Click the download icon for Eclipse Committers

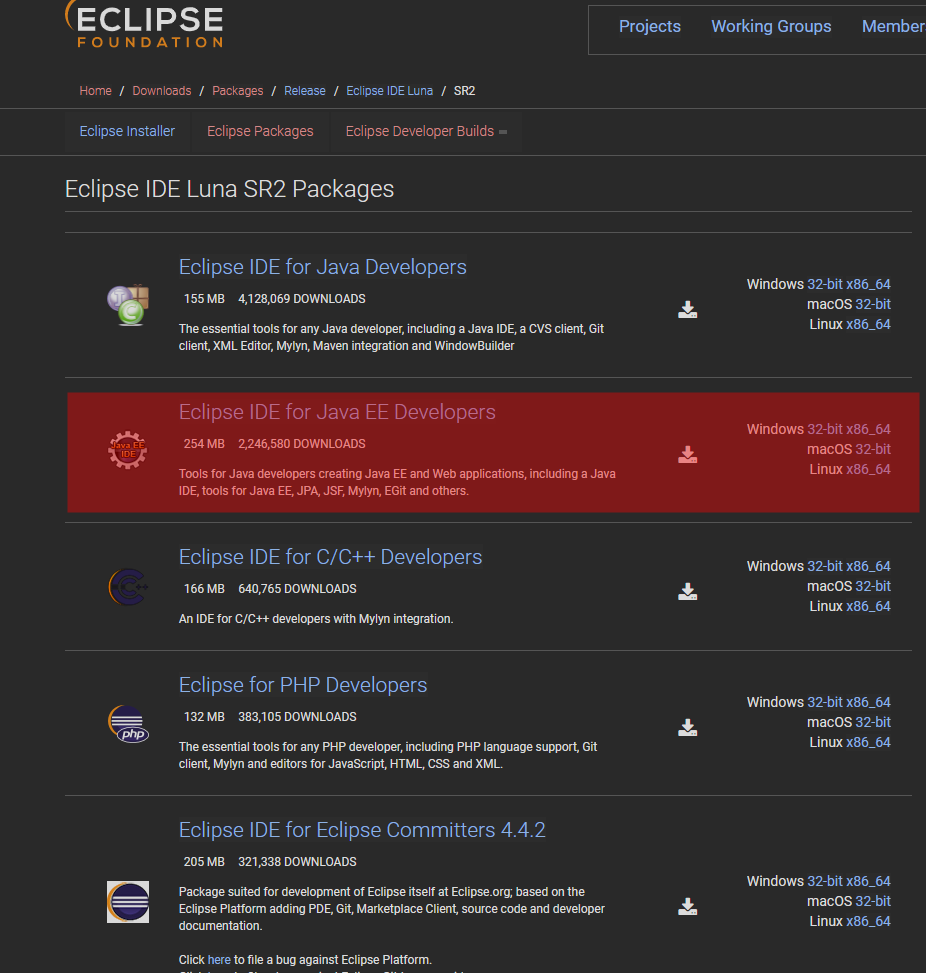[x=687, y=906]
